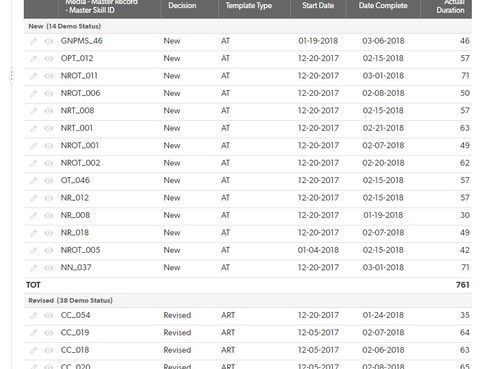View NR_012 using its eye icon

pyautogui.click(x=49, y=198)
